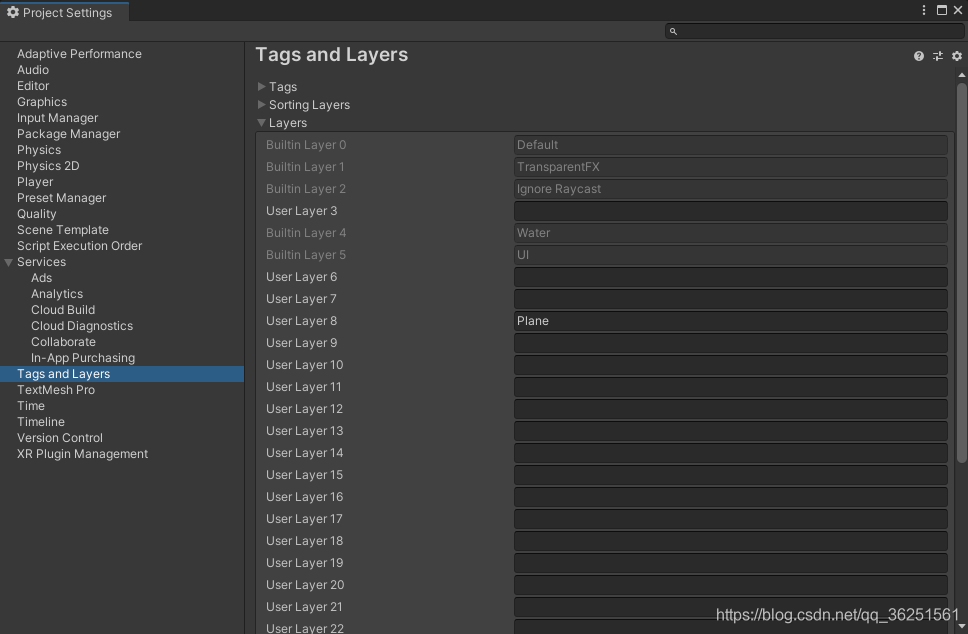Open the three-dot window menu

point(923,9)
